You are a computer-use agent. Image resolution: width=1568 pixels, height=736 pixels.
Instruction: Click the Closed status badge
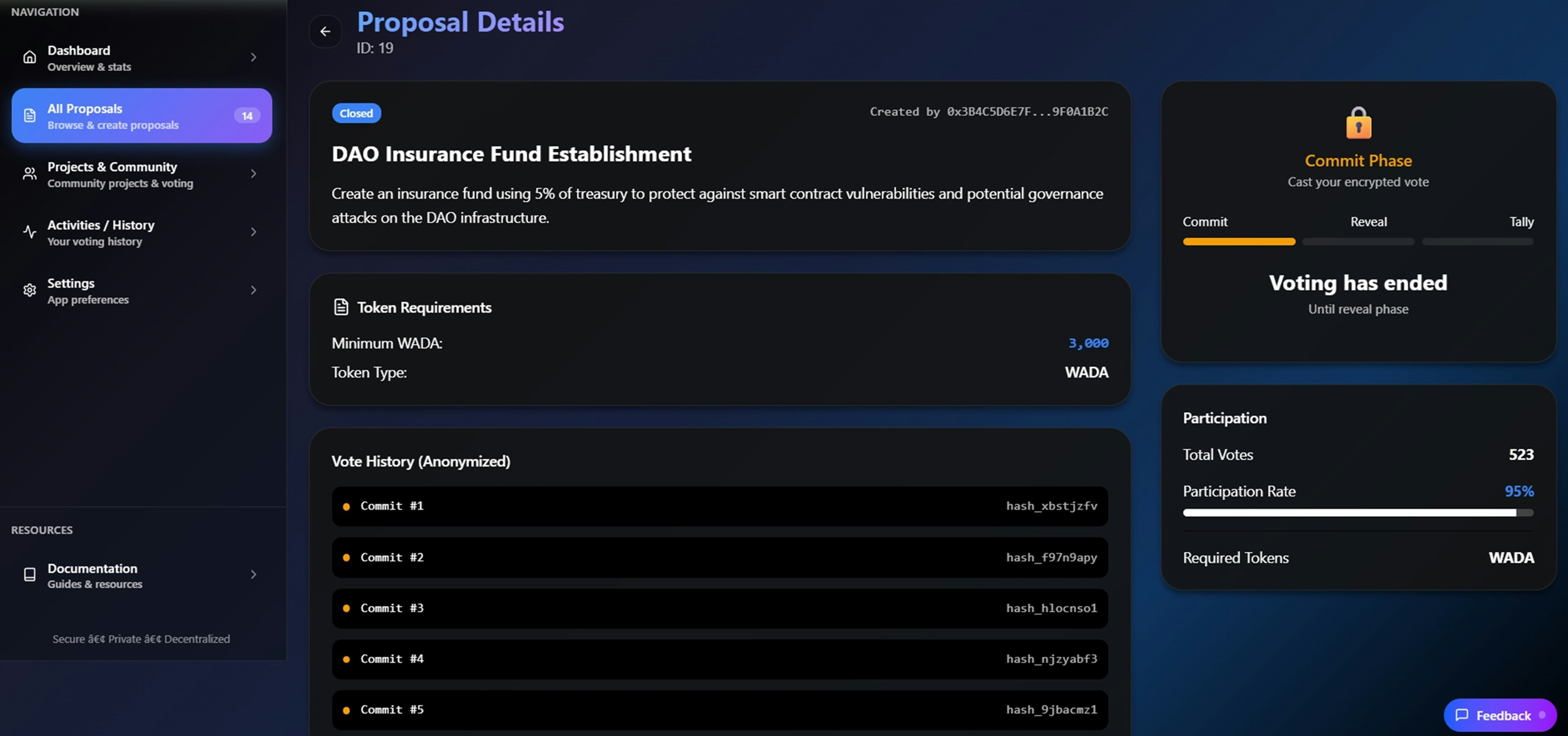point(356,113)
